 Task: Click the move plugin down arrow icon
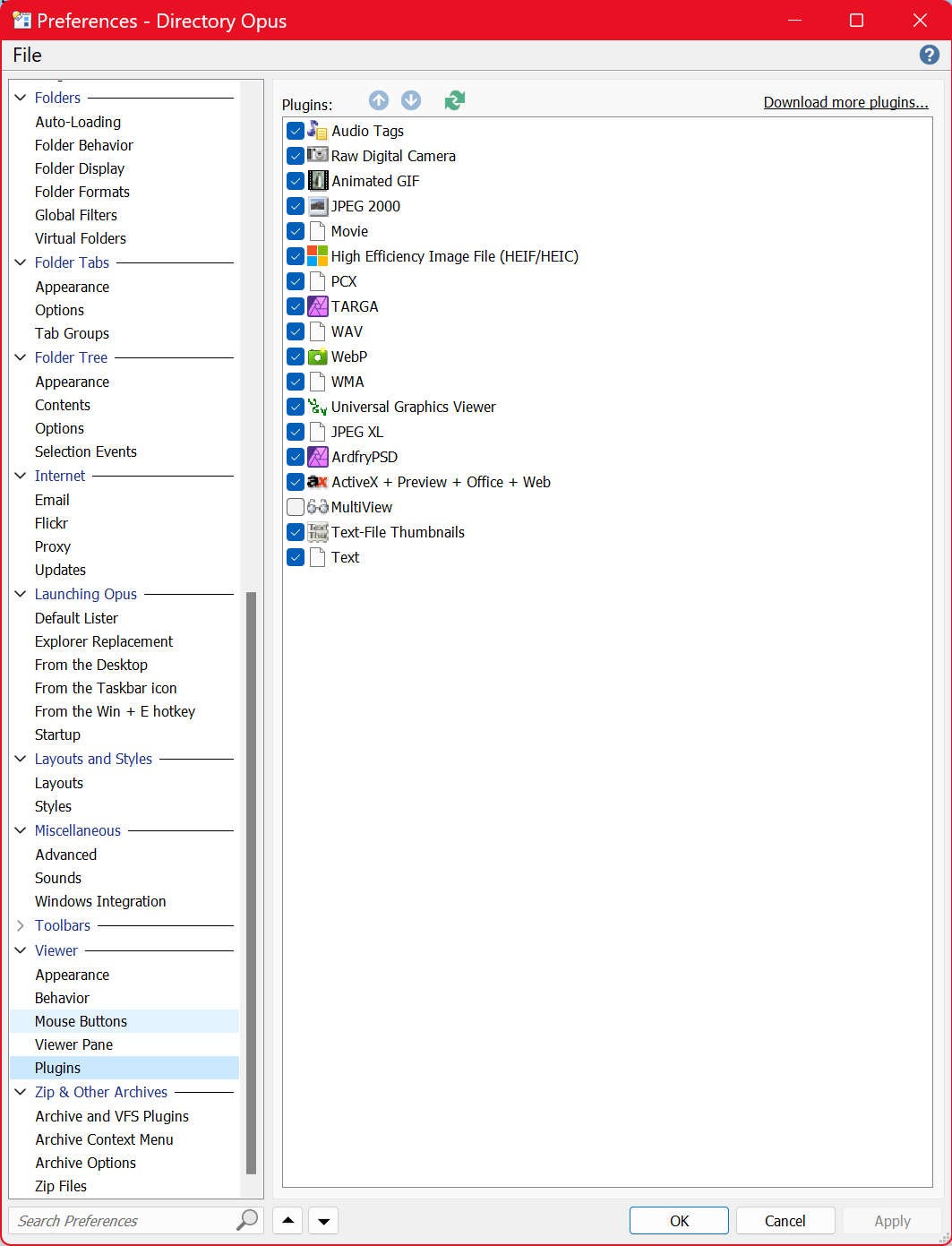click(x=411, y=100)
